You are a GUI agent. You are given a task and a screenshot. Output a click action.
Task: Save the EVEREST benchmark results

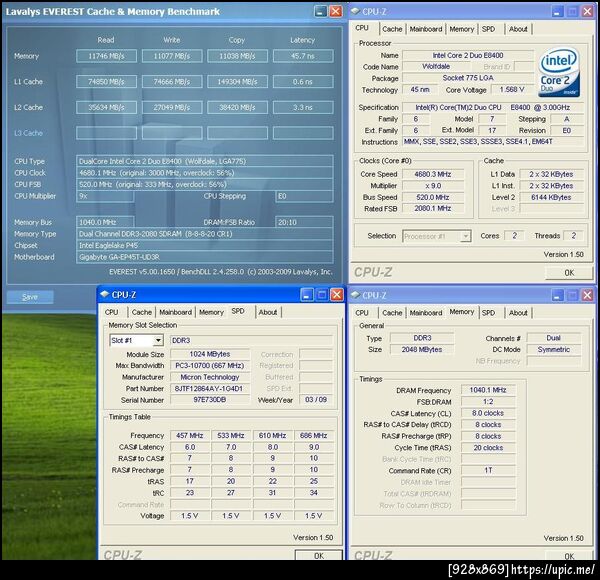tap(30, 297)
